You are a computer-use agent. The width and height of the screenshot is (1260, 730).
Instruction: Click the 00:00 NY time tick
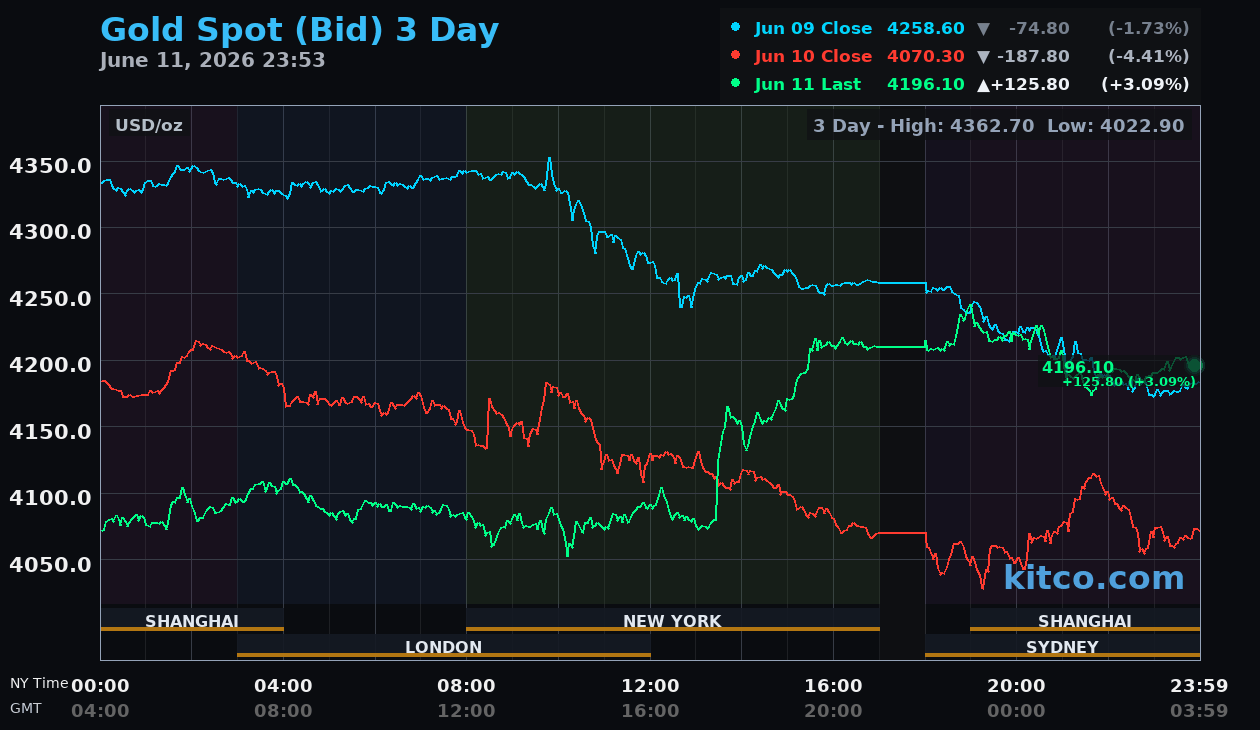(100, 686)
